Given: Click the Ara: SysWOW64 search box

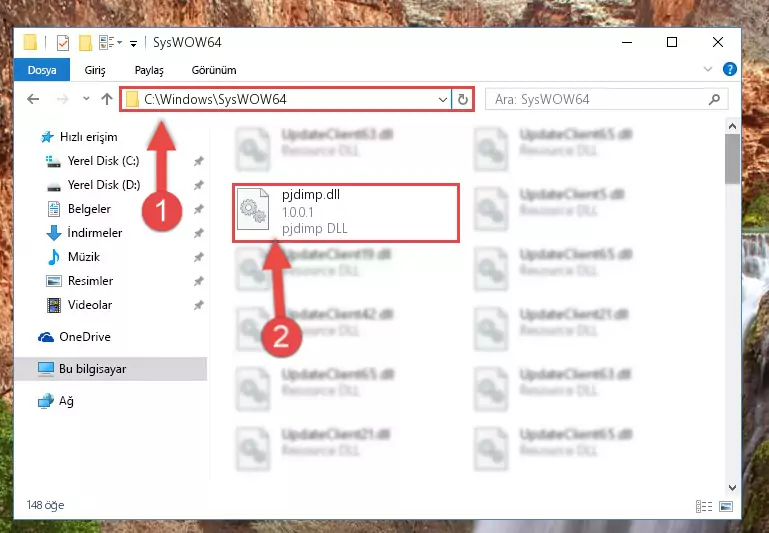Looking at the screenshot, I should (606, 100).
